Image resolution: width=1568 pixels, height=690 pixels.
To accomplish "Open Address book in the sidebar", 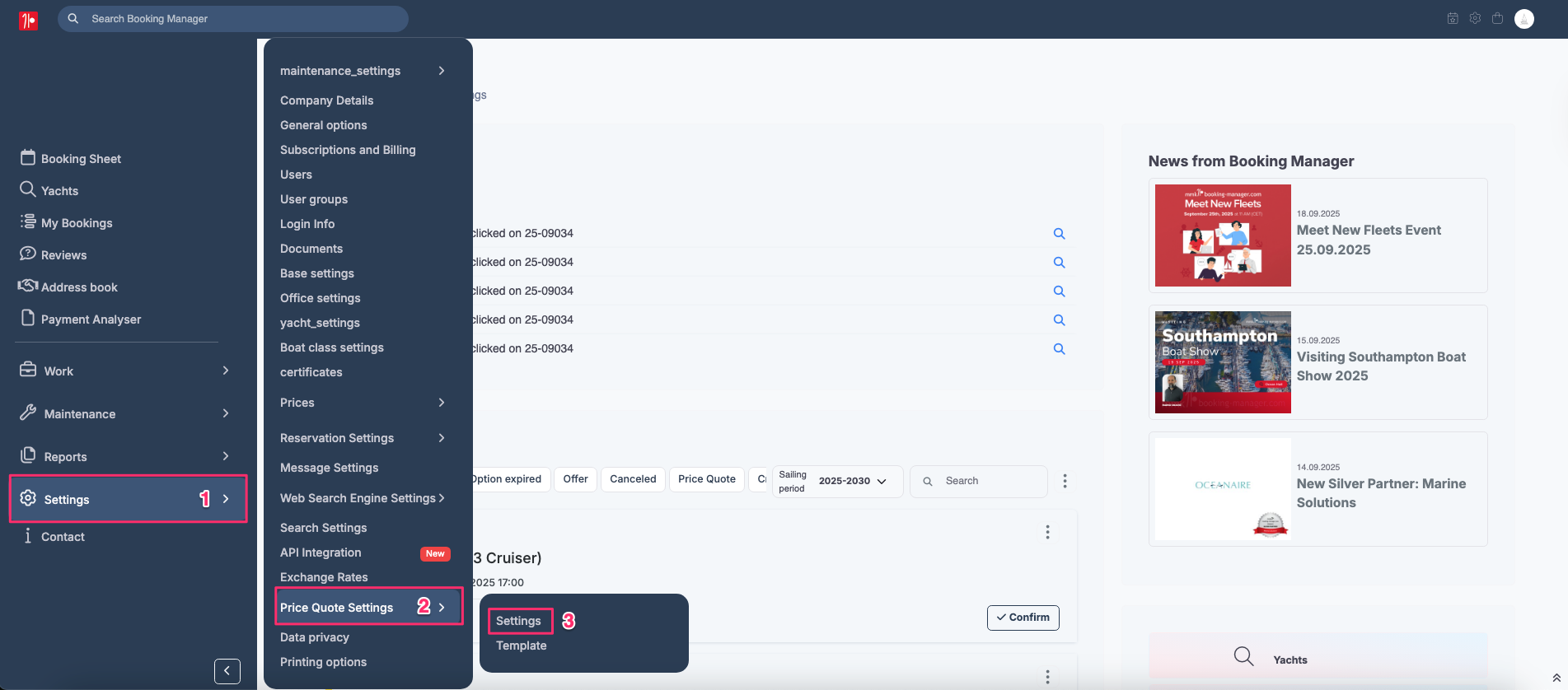I will [79, 287].
